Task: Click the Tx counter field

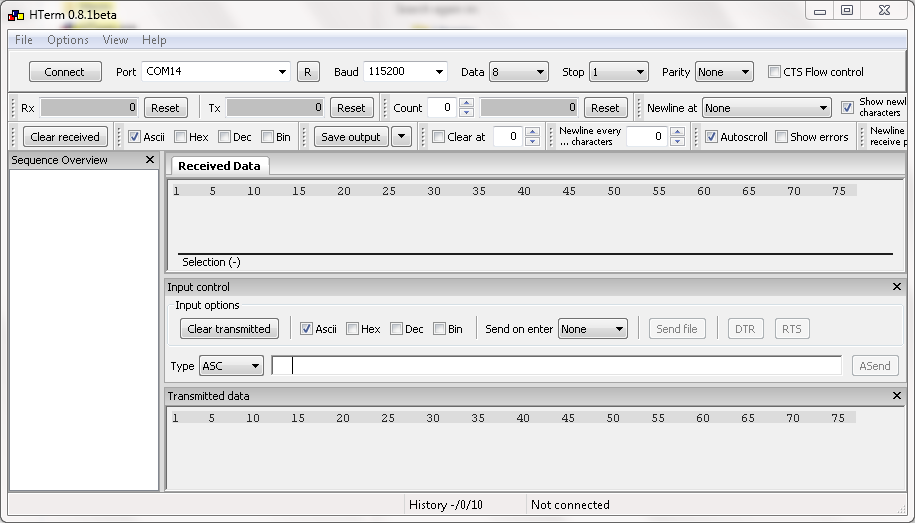Action: (275, 107)
